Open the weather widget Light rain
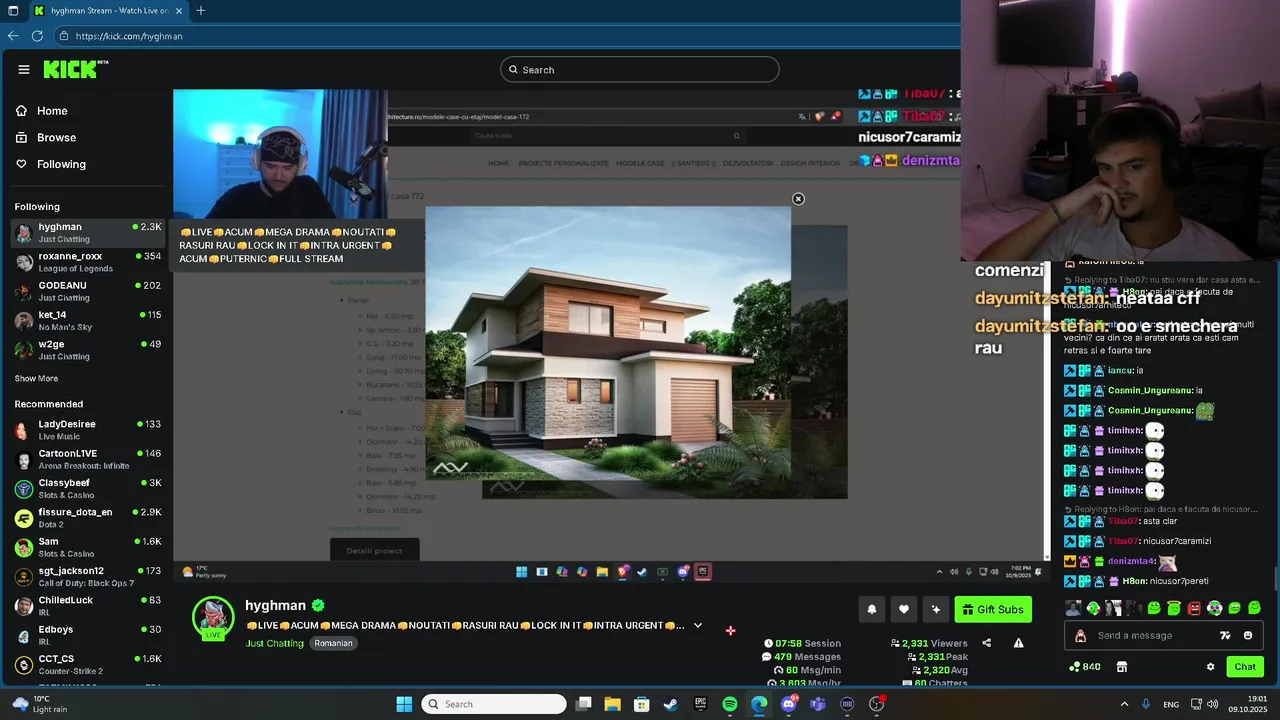This screenshot has height=720, width=1280. (42, 704)
